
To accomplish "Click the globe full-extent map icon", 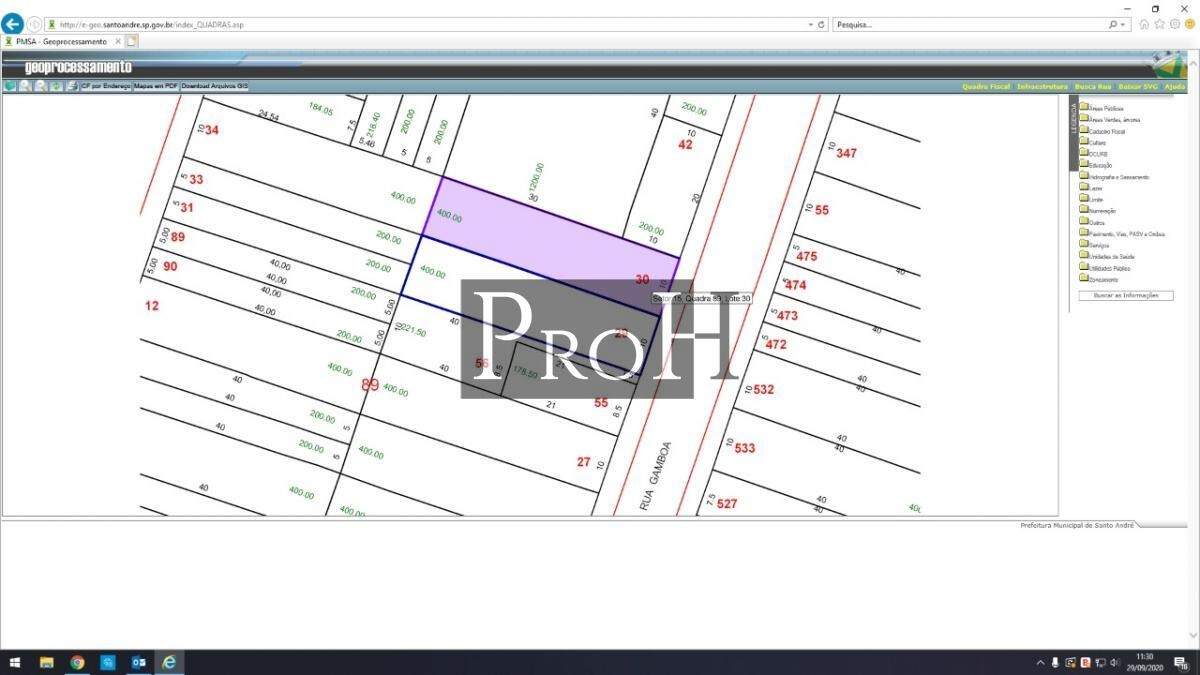I will click(10, 86).
